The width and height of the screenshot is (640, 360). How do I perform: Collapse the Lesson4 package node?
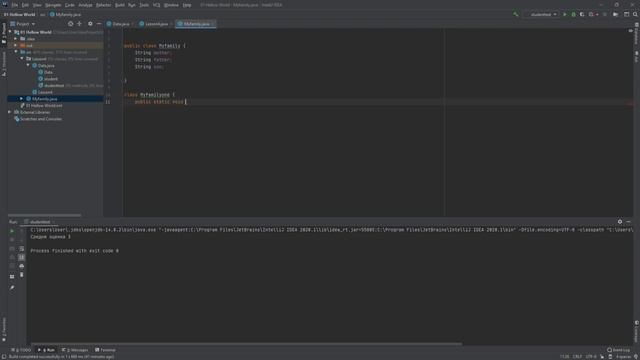22,59
